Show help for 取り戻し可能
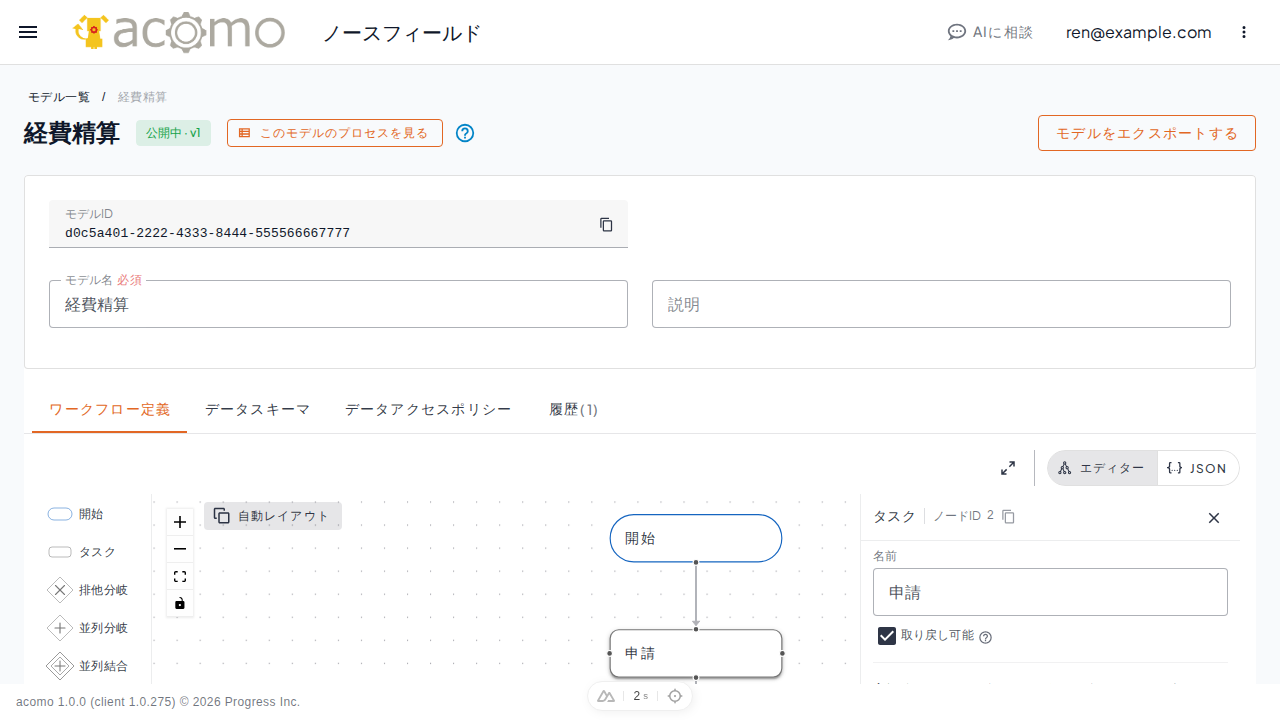 (x=986, y=637)
